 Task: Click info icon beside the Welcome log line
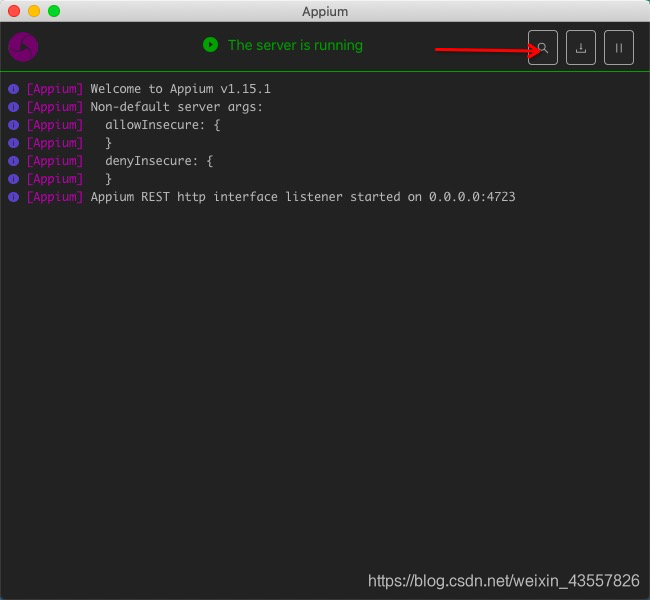point(14,89)
